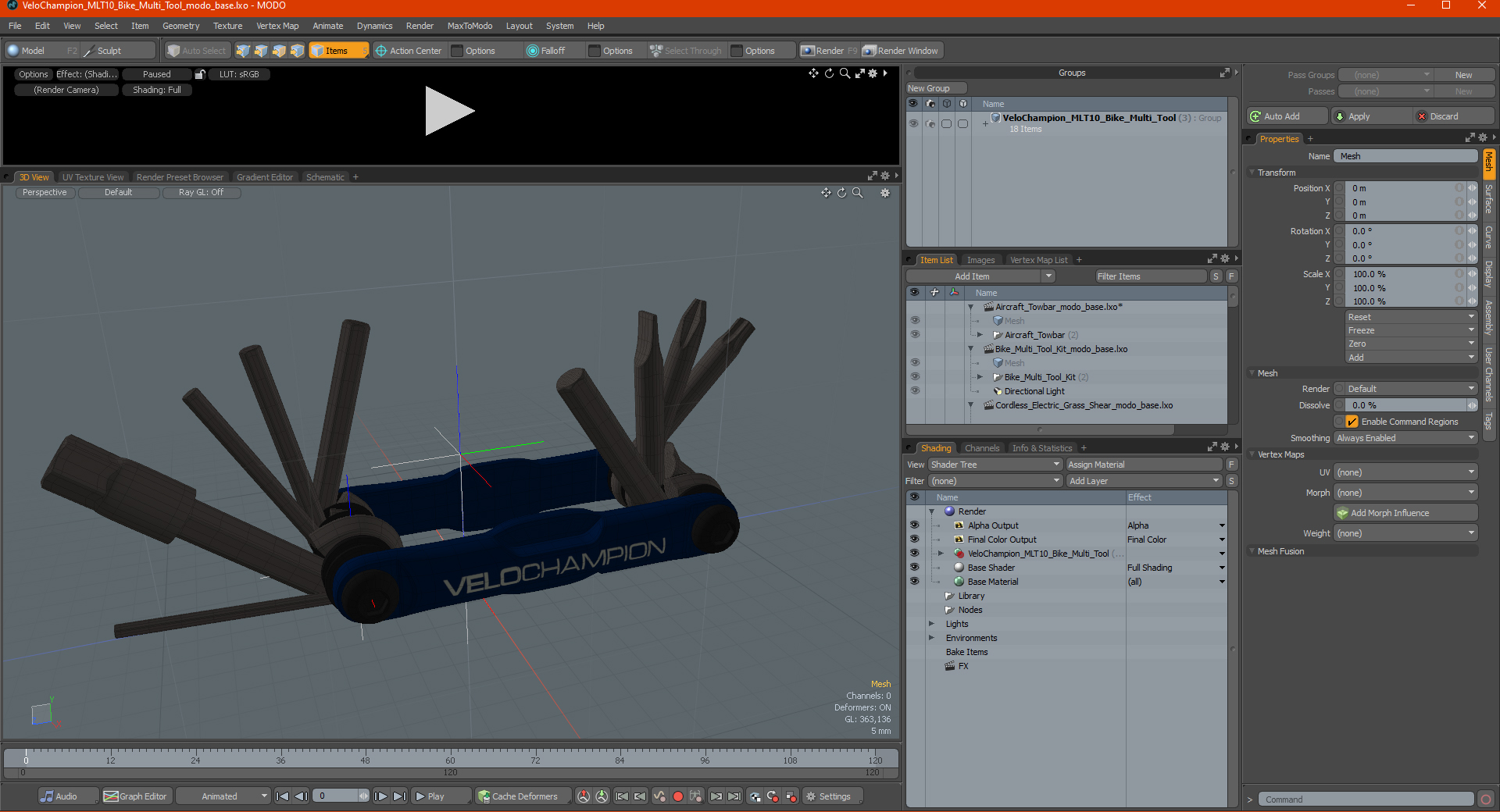
Task: Select Edges mode cube icon
Action: point(261,51)
